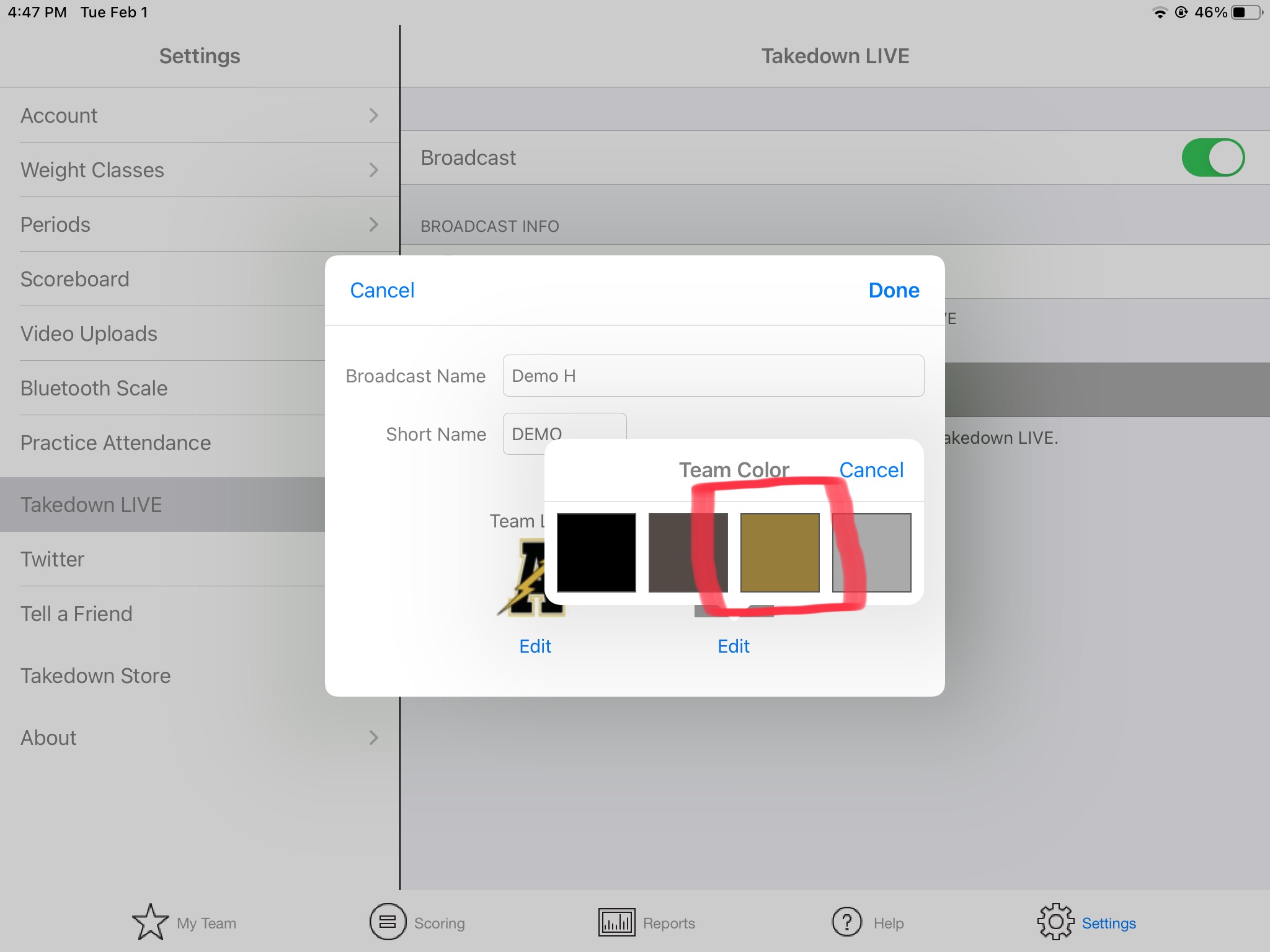Open the Reports chart icon
1270x952 pixels.
coord(616,922)
